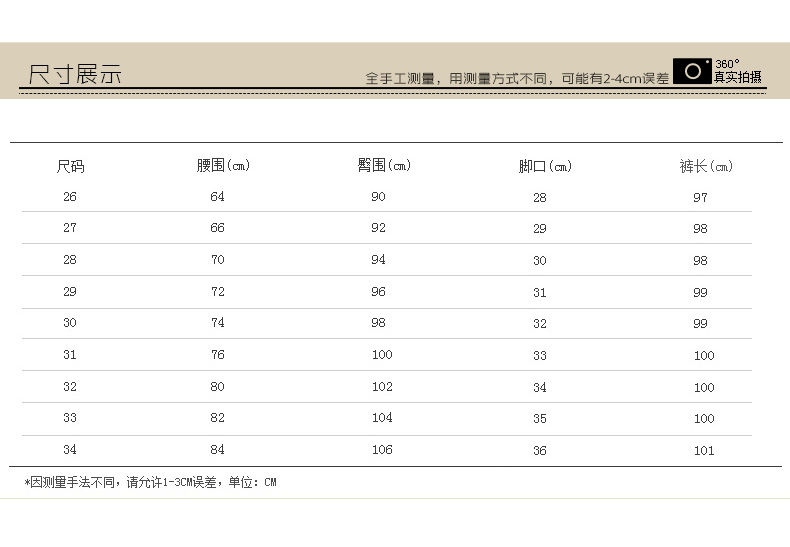
Task: Click hip value 104 in size 33 row
Action: tap(382, 418)
